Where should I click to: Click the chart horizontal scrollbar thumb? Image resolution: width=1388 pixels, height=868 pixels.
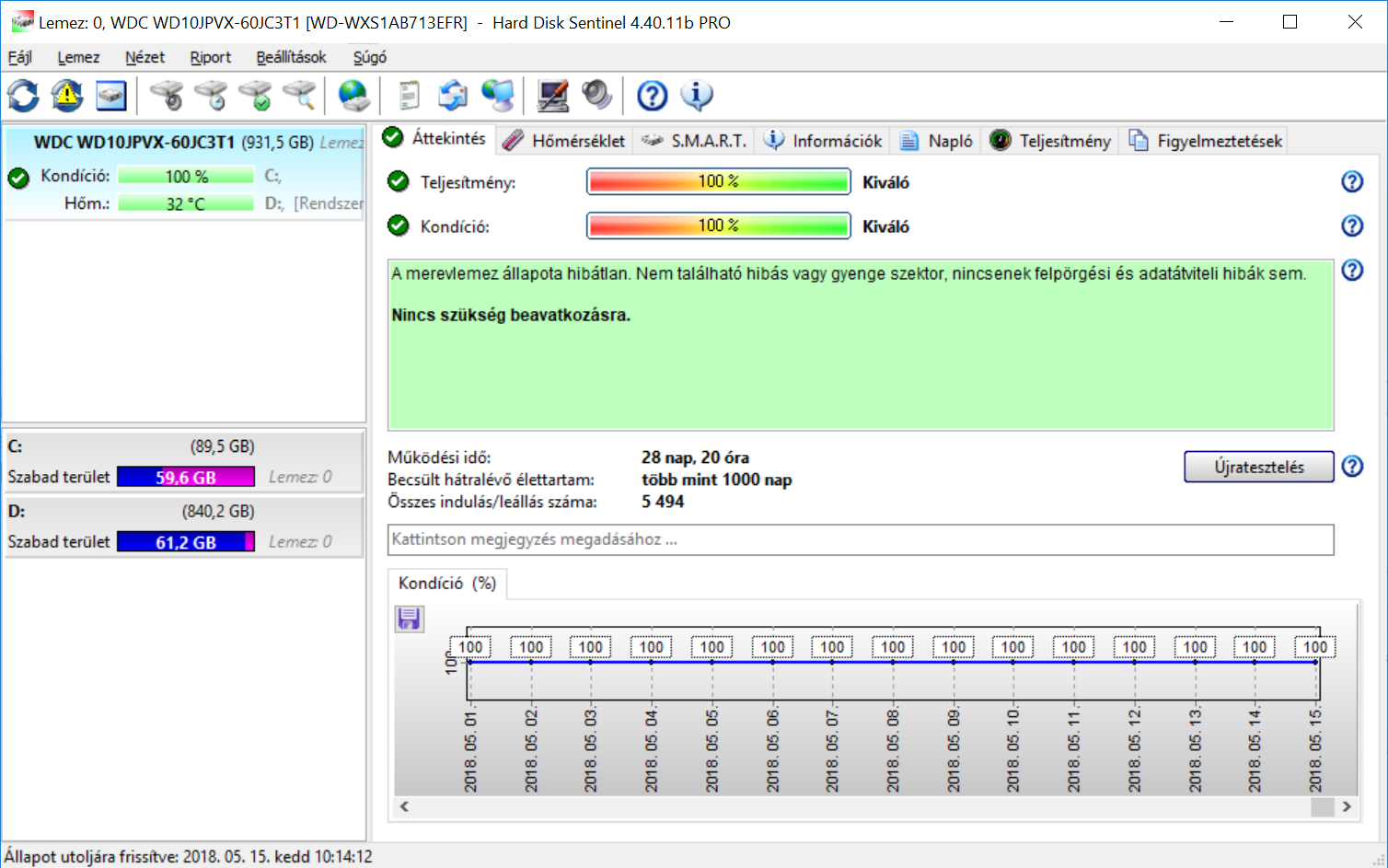point(1323,806)
